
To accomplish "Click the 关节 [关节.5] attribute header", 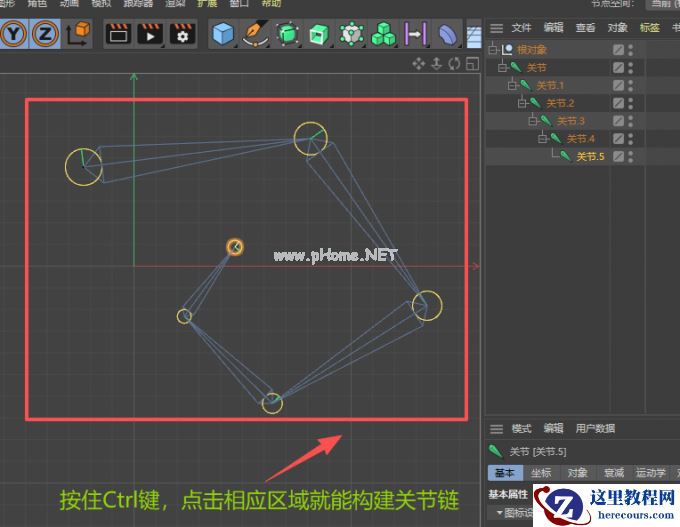I will point(538,452).
